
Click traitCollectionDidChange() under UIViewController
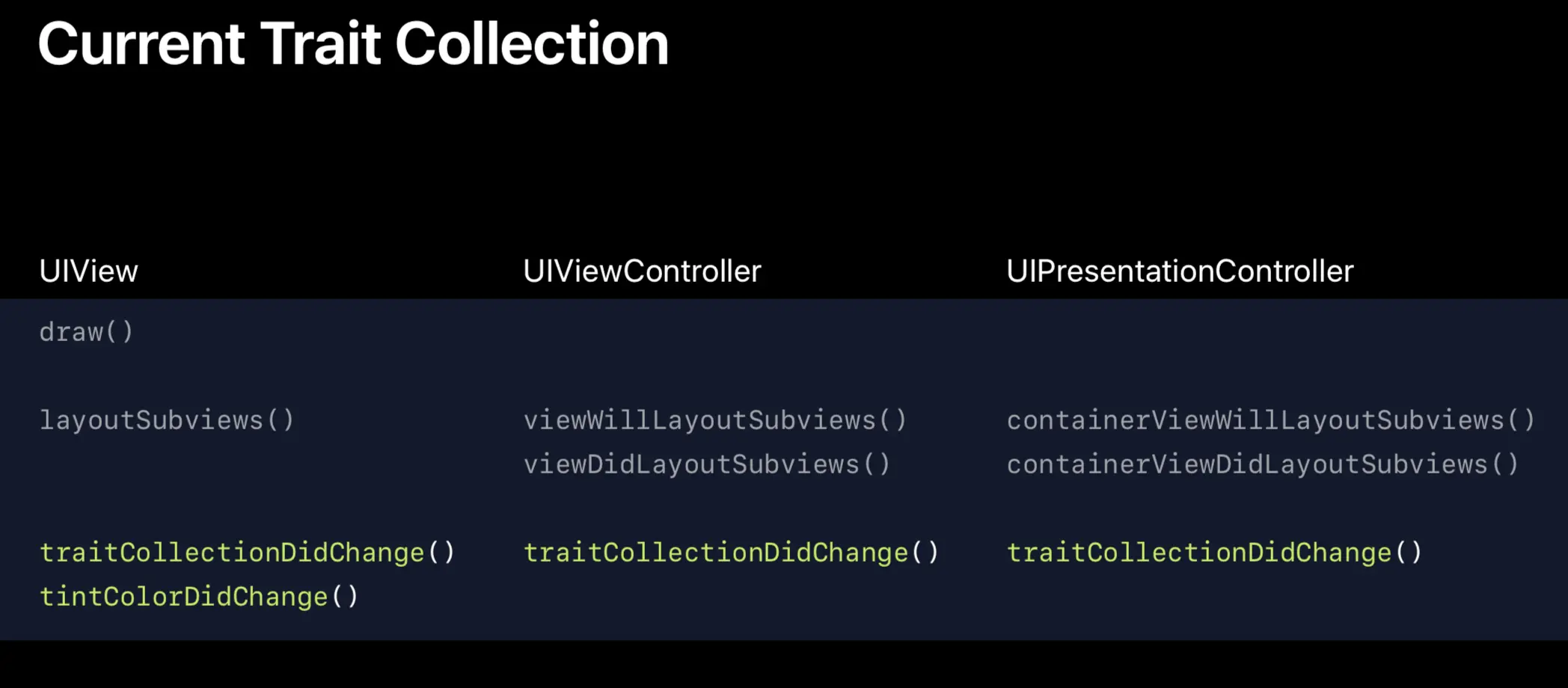click(731, 553)
